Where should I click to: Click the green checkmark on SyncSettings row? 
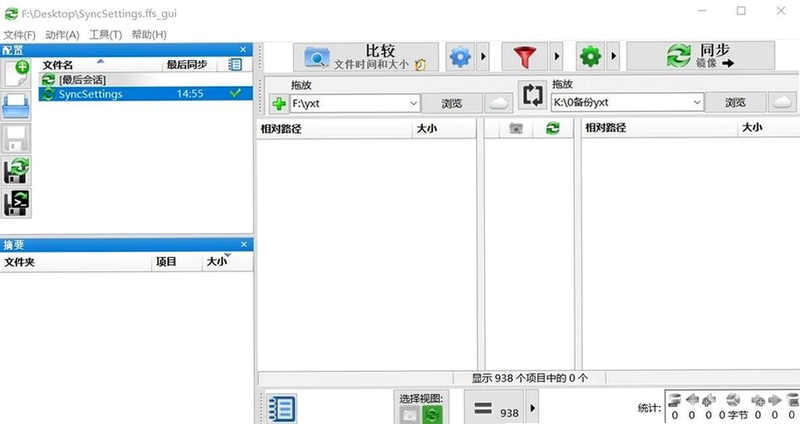[235, 93]
